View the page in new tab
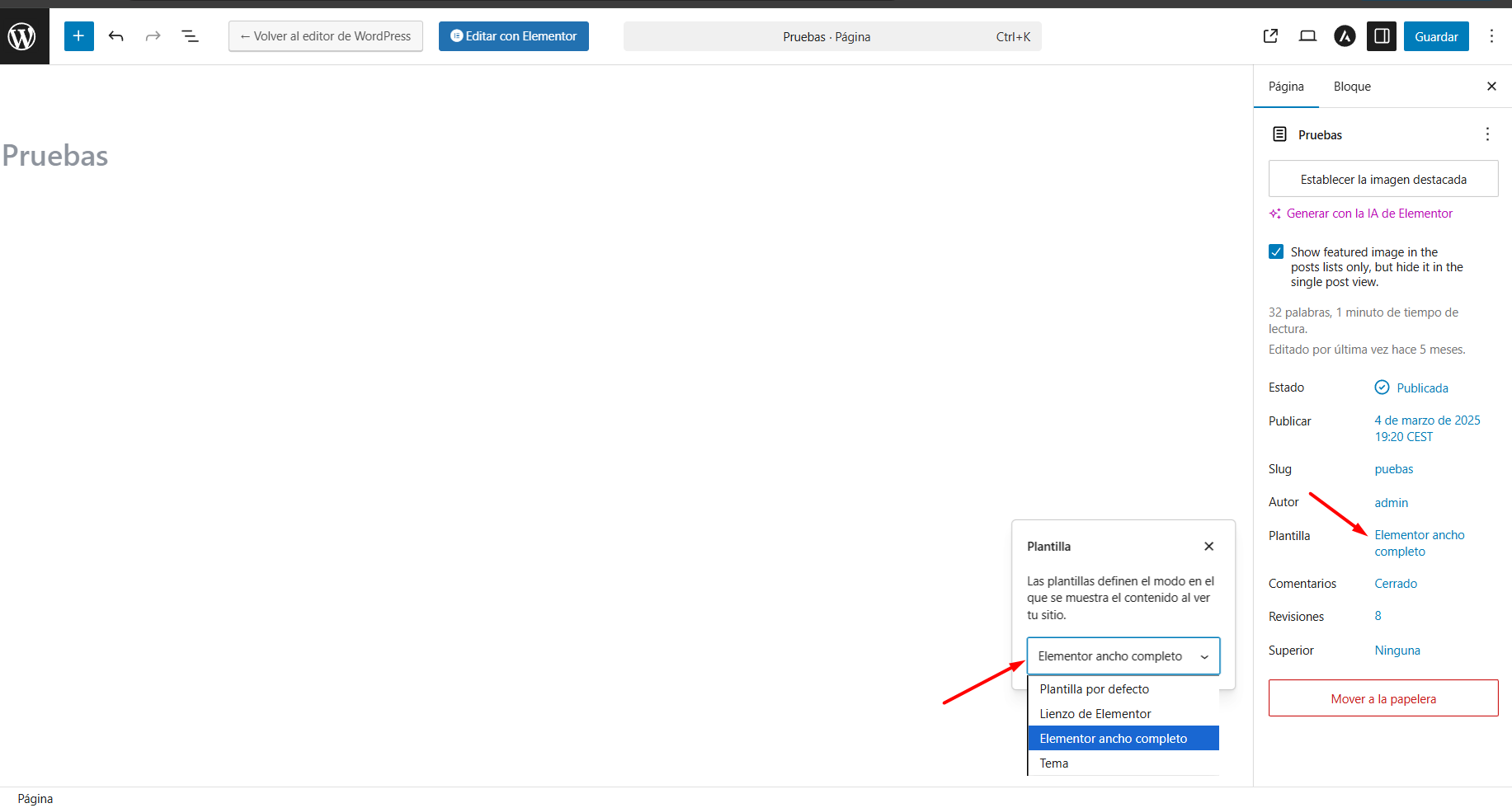The width and height of the screenshot is (1512, 808). (x=1270, y=36)
